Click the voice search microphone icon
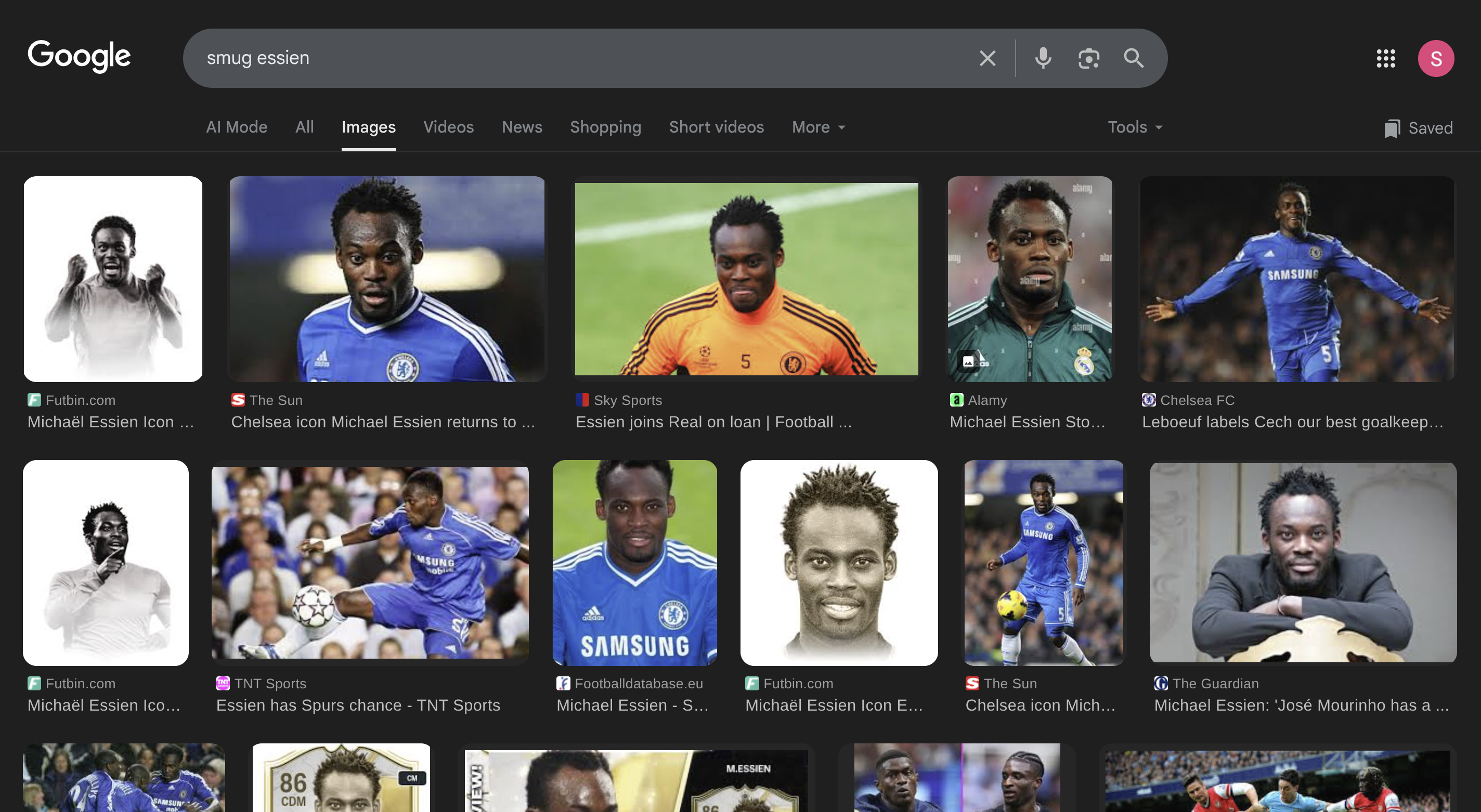The width and height of the screenshot is (1481, 812). click(1043, 58)
